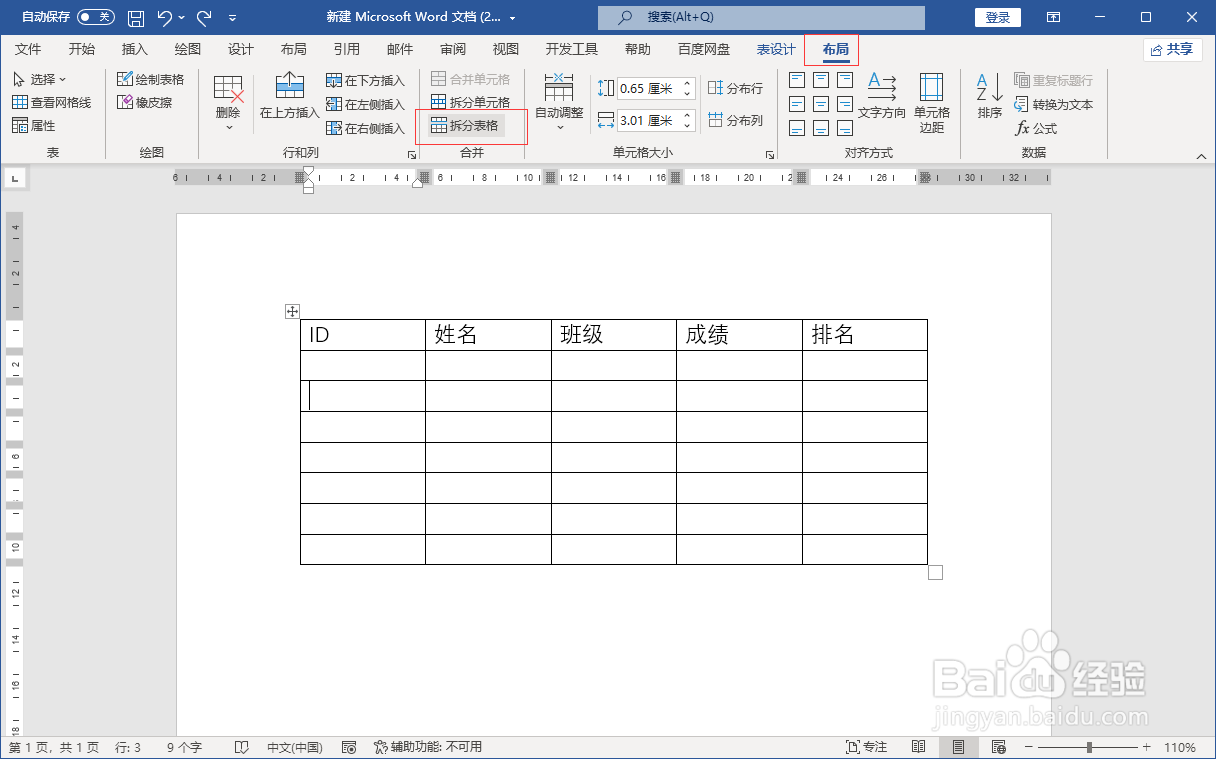Image resolution: width=1216 pixels, height=759 pixels.
Task: Switch to the 表设计 tab
Action: (x=776, y=49)
